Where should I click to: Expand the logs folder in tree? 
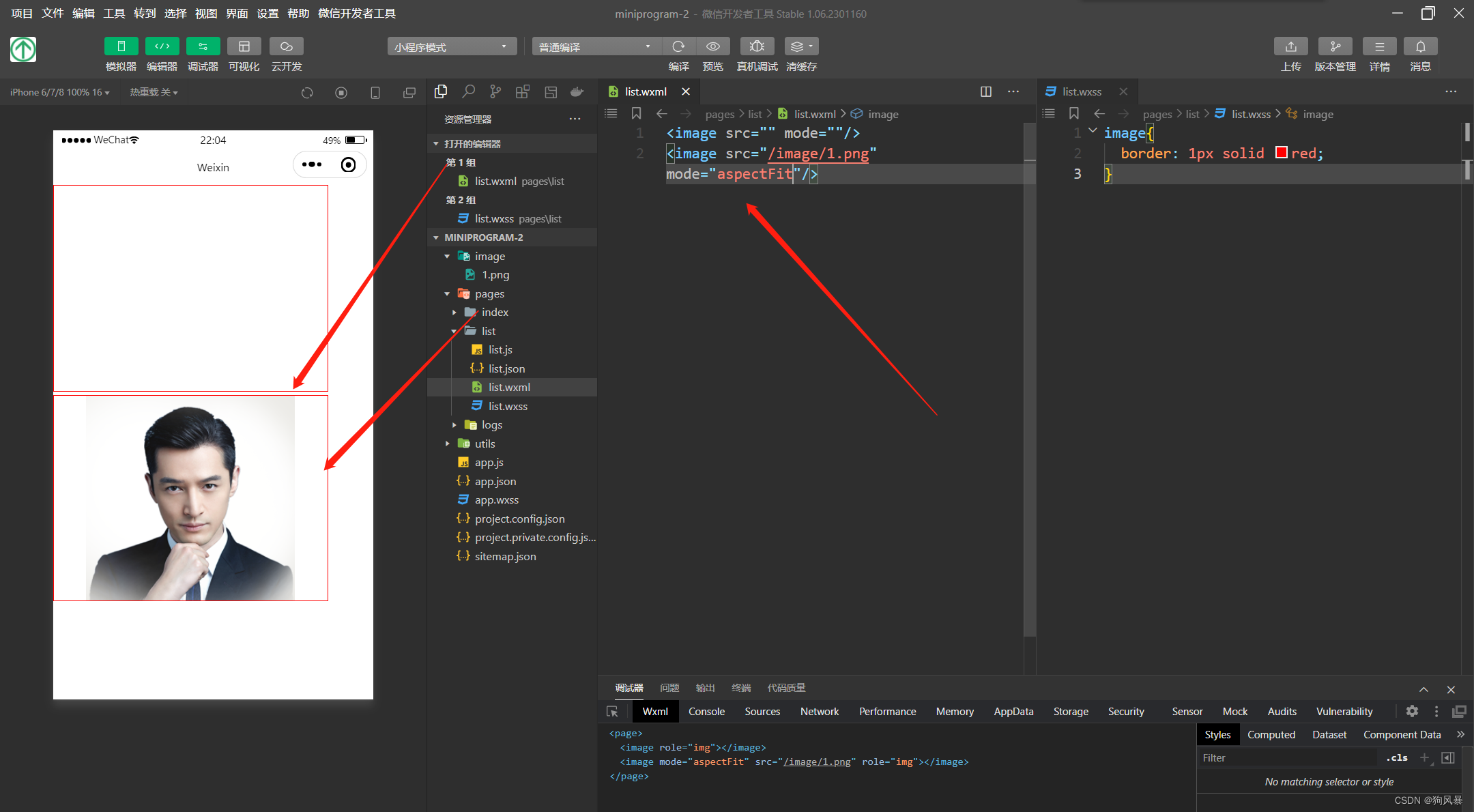click(491, 424)
